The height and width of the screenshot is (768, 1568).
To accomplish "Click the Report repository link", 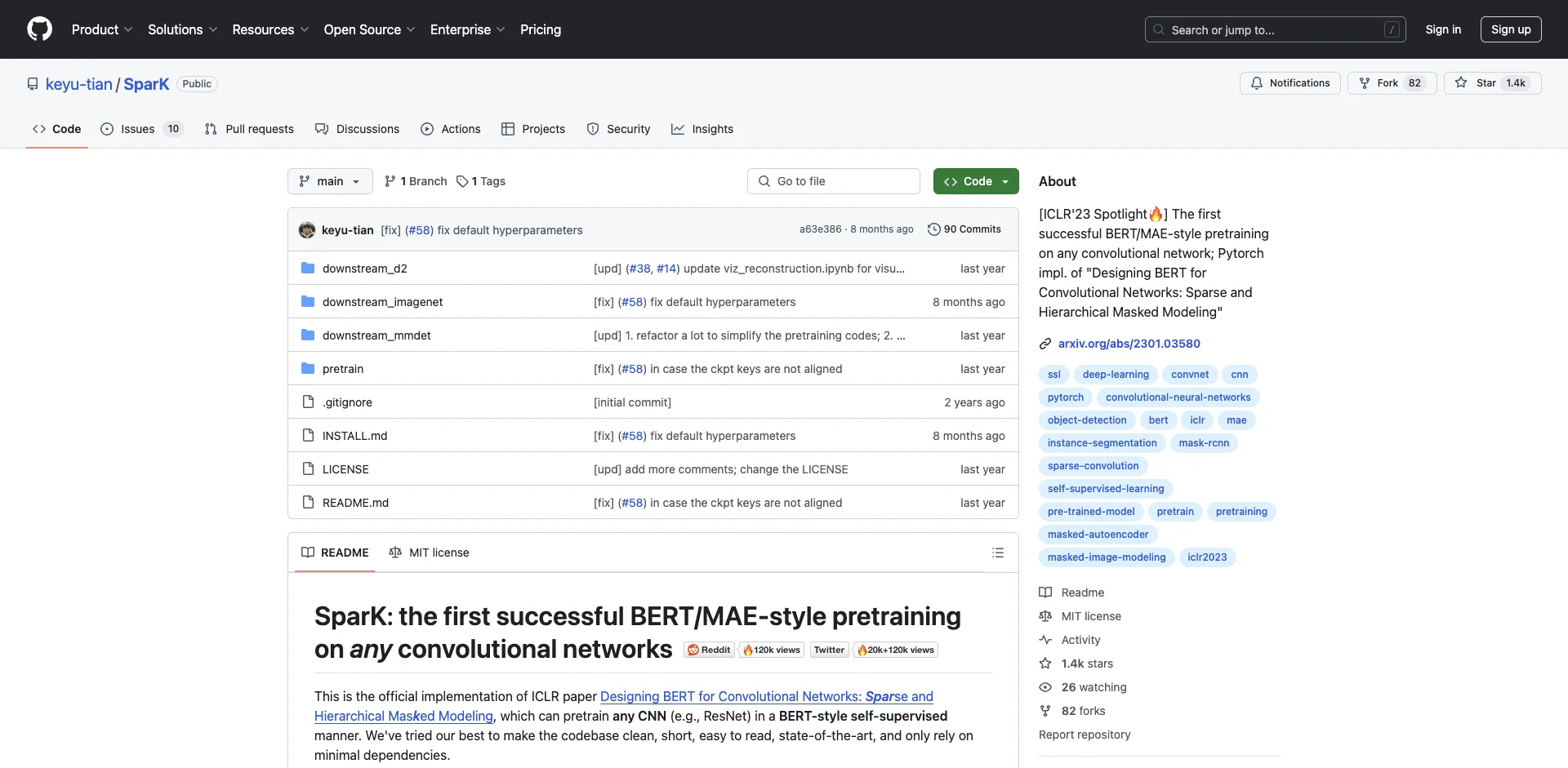I will coord(1085,735).
